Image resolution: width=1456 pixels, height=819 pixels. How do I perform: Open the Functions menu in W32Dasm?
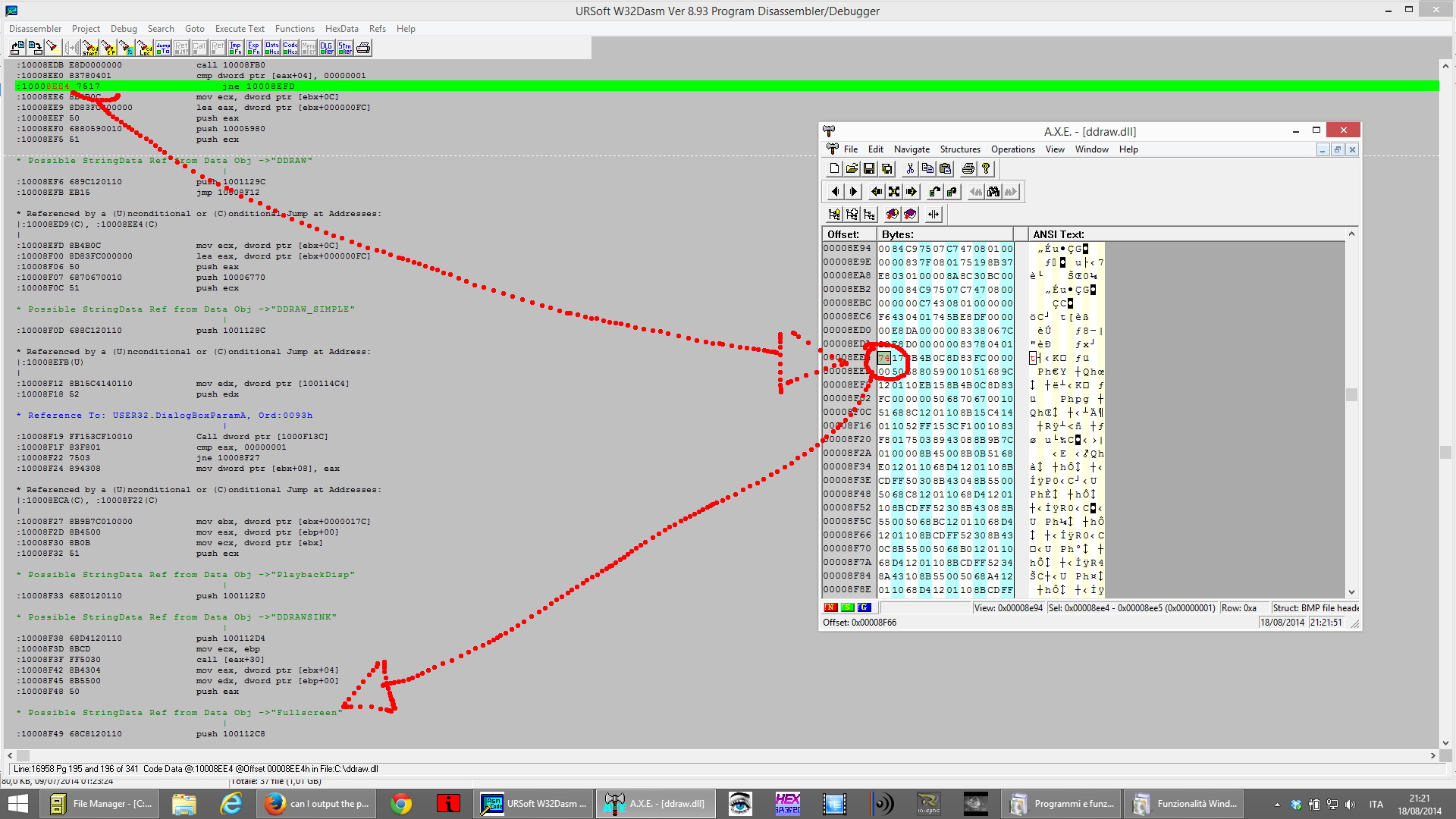click(294, 29)
